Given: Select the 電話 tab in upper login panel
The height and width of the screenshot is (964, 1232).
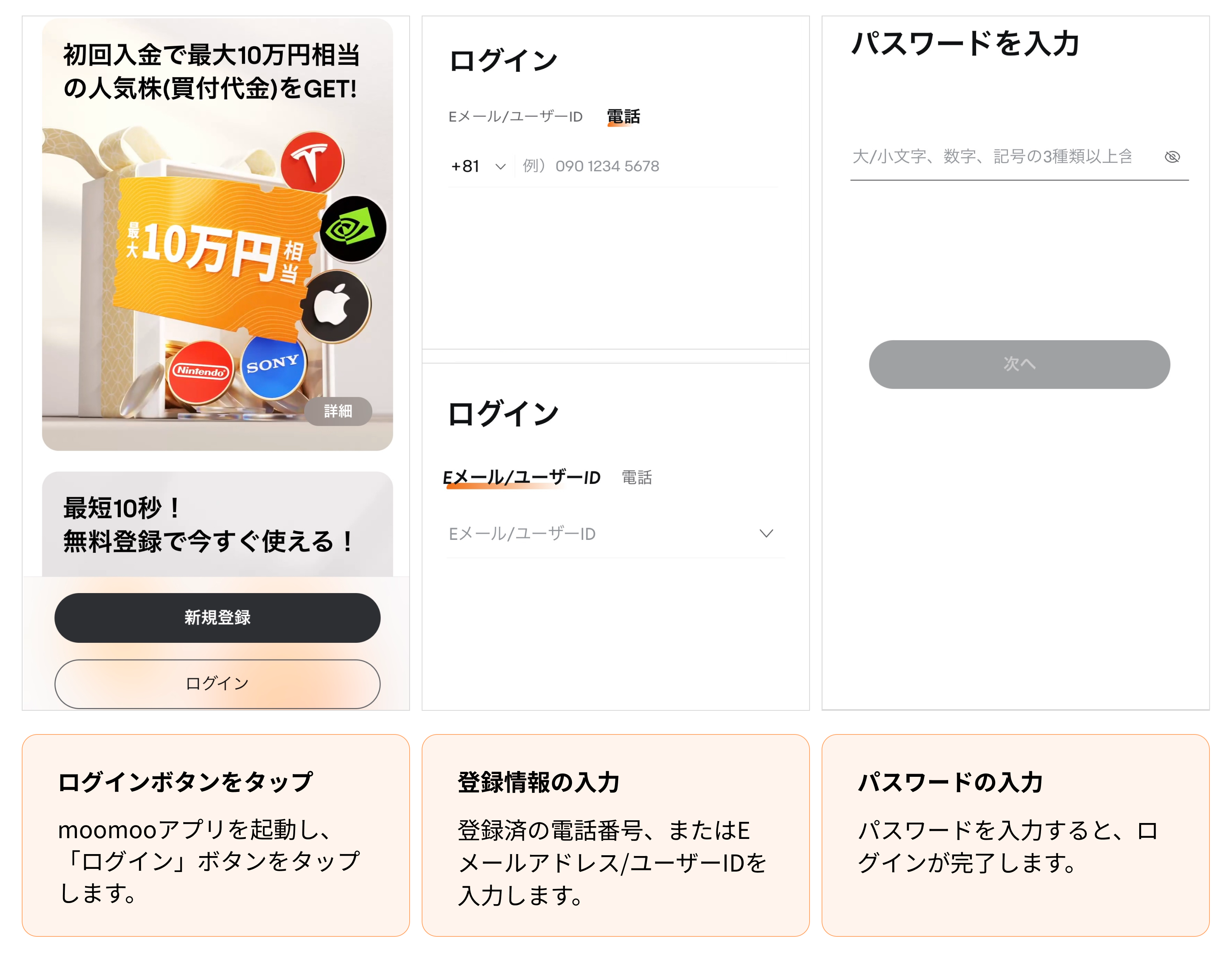Looking at the screenshot, I should [x=623, y=117].
